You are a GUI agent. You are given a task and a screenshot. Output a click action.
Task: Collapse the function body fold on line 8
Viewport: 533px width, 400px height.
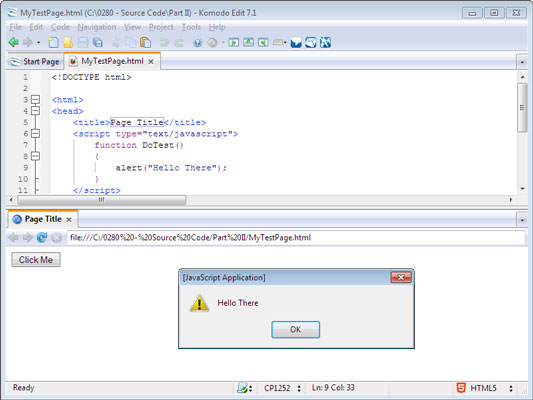click(35, 156)
